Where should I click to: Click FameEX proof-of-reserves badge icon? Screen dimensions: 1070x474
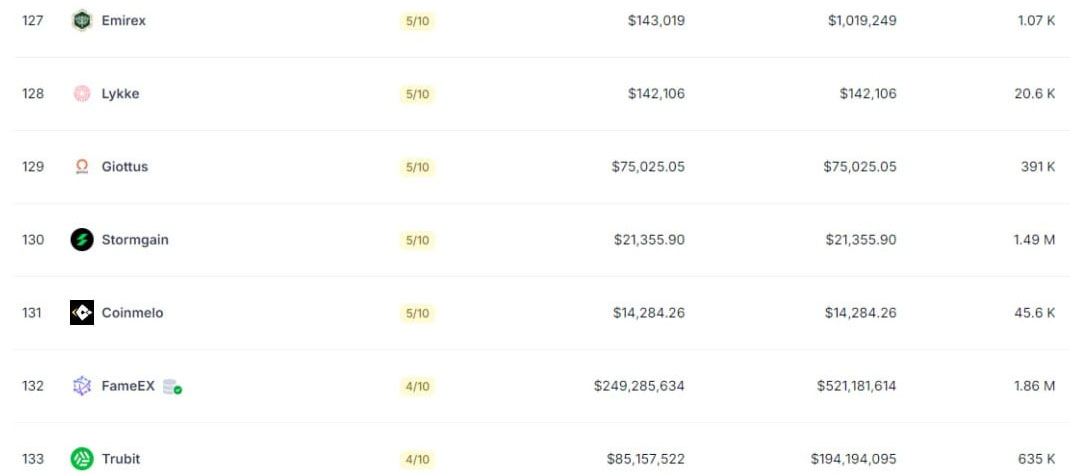click(172, 387)
